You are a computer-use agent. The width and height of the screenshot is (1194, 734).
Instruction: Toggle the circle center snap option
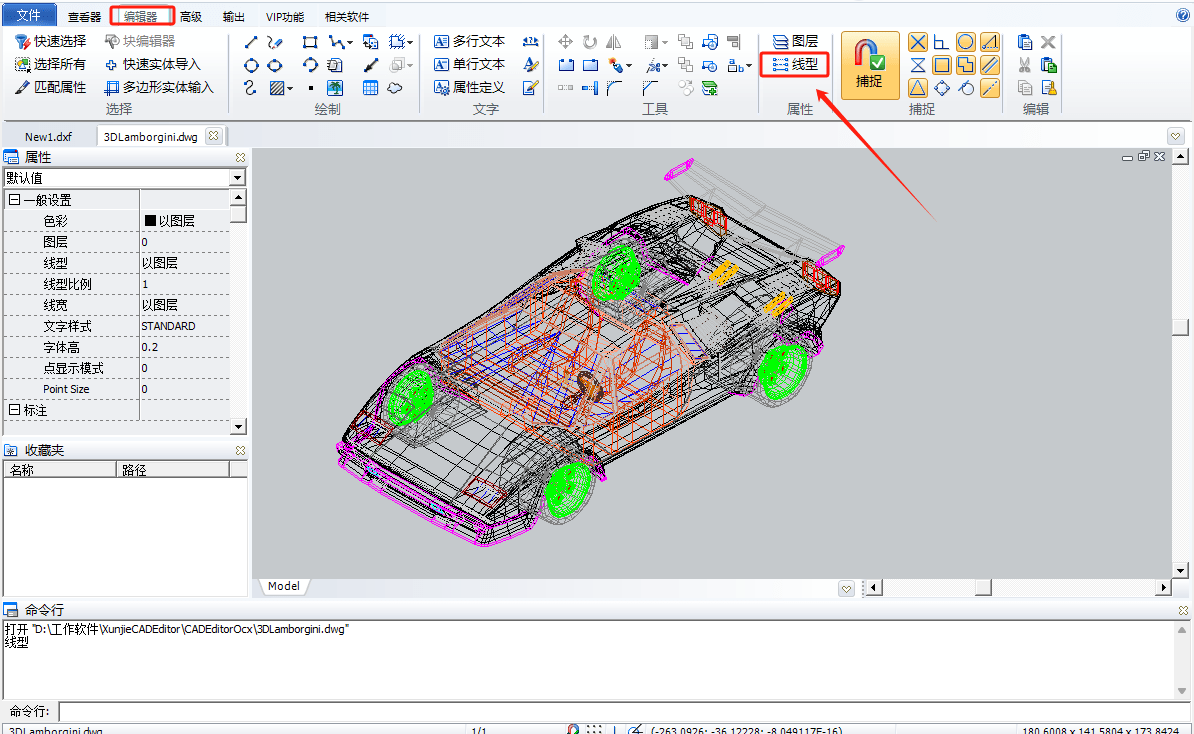(x=965, y=42)
